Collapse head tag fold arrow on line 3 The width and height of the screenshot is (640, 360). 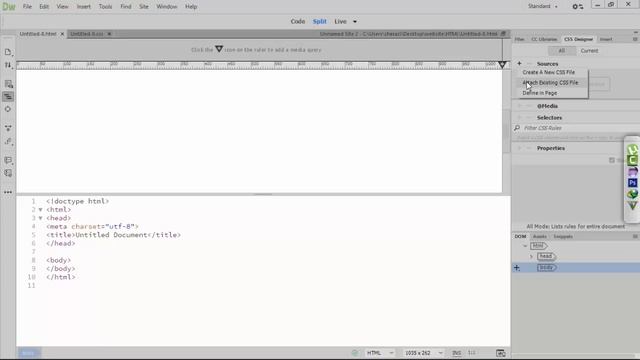[x=40, y=218]
